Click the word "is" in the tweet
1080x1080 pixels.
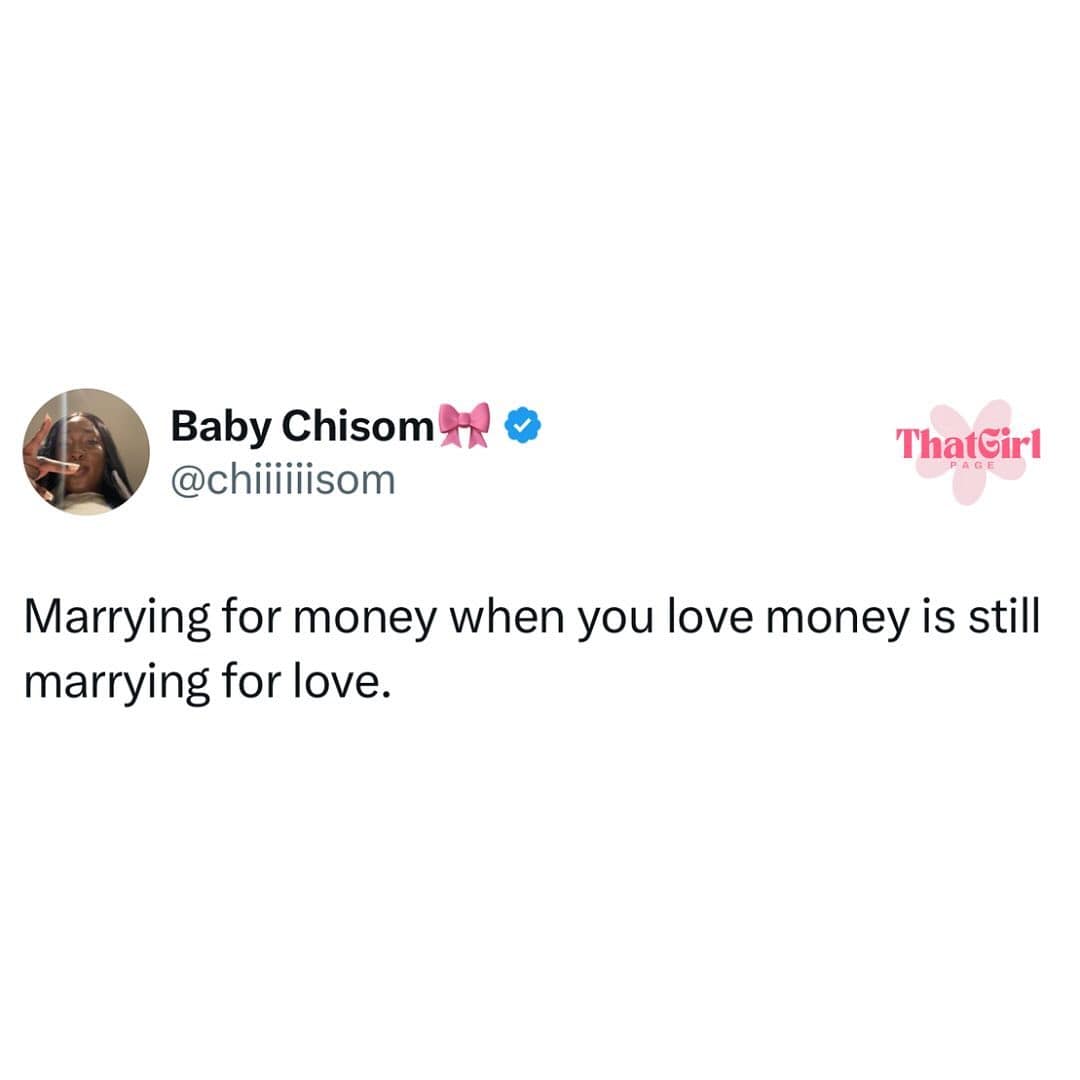click(x=939, y=617)
